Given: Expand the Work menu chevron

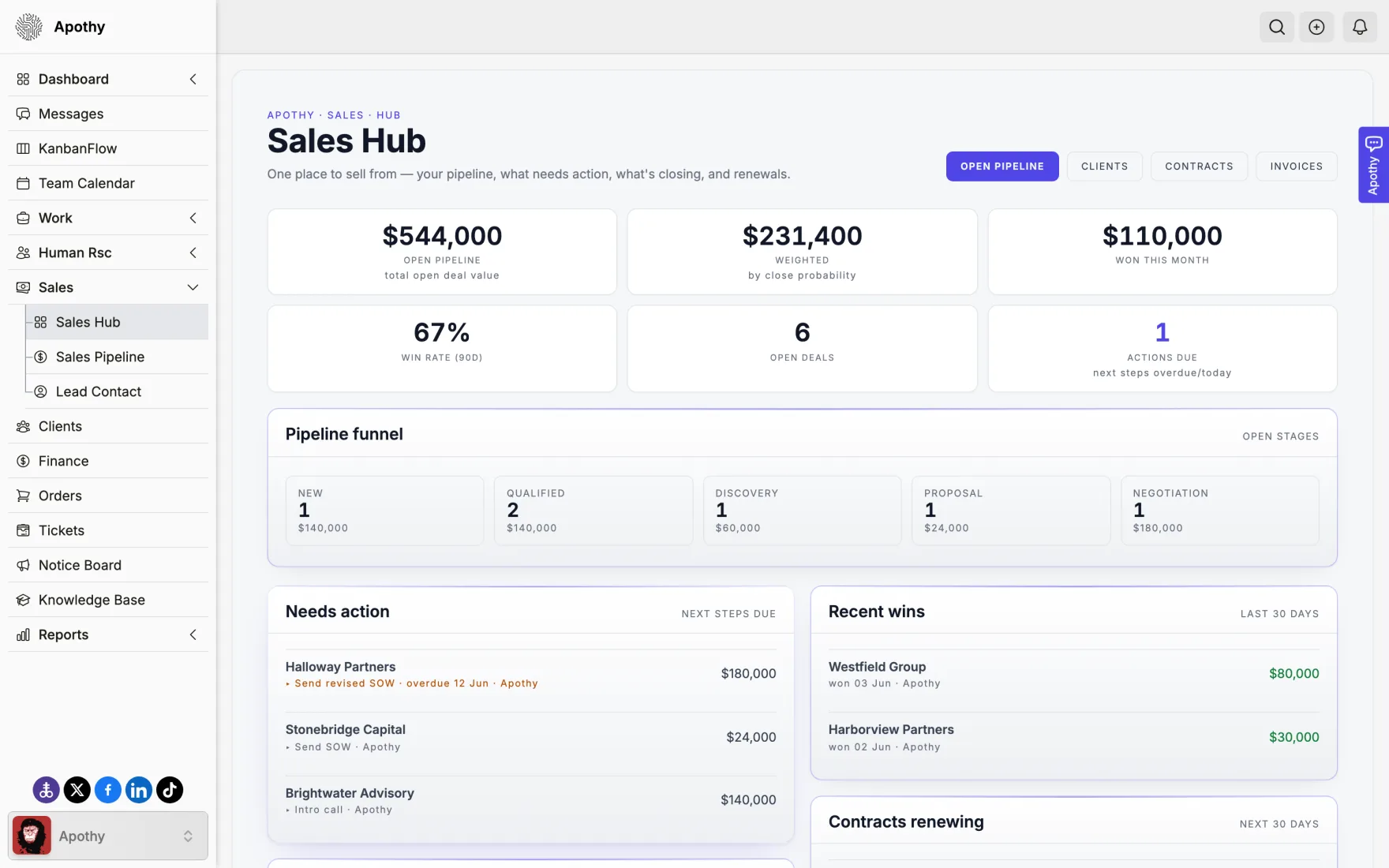Looking at the screenshot, I should [x=193, y=218].
